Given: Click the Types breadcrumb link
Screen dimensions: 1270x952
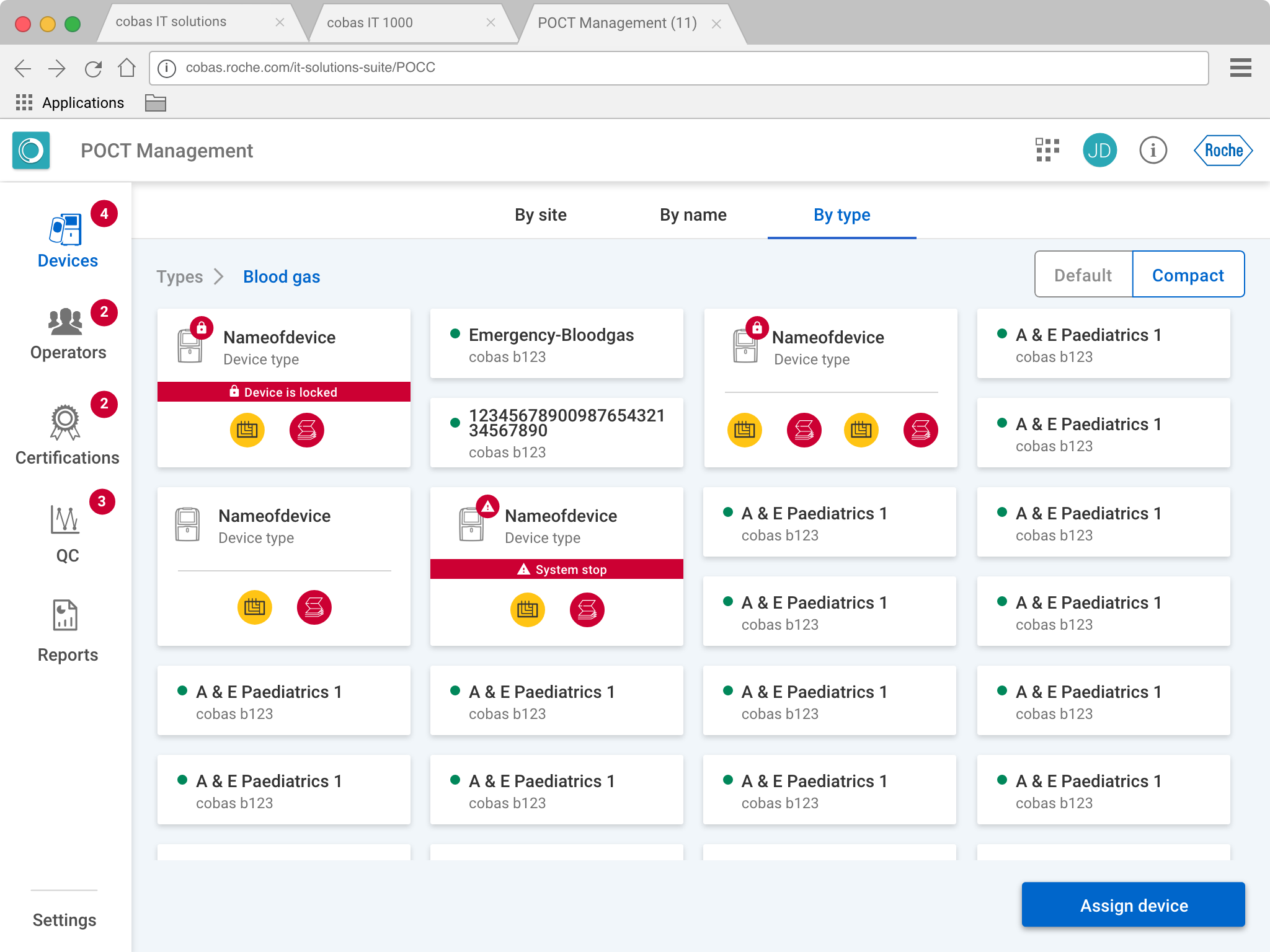Looking at the screenshot, I should coord(179,276).
